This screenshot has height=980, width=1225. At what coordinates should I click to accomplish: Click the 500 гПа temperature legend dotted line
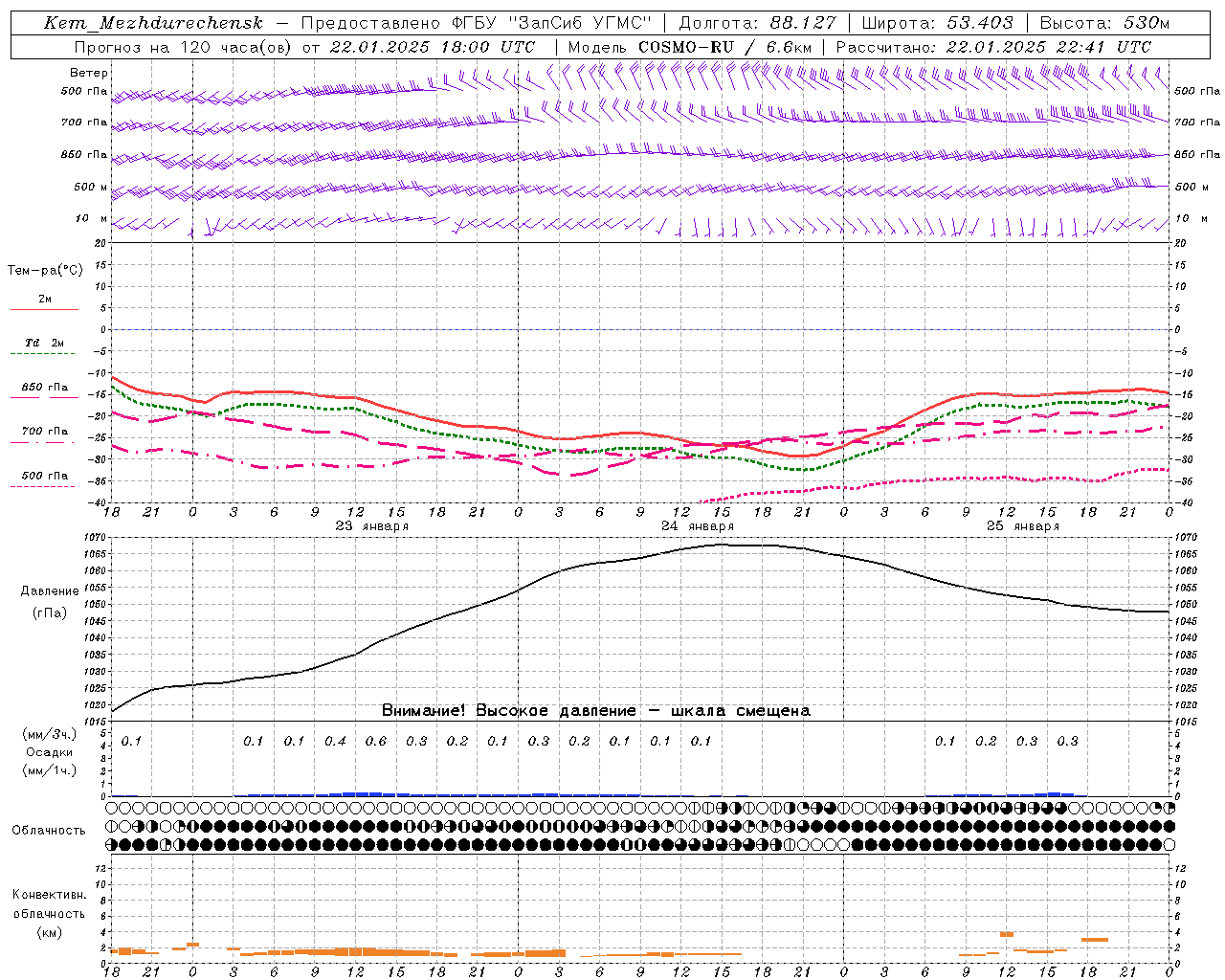[x=42, y=486]
